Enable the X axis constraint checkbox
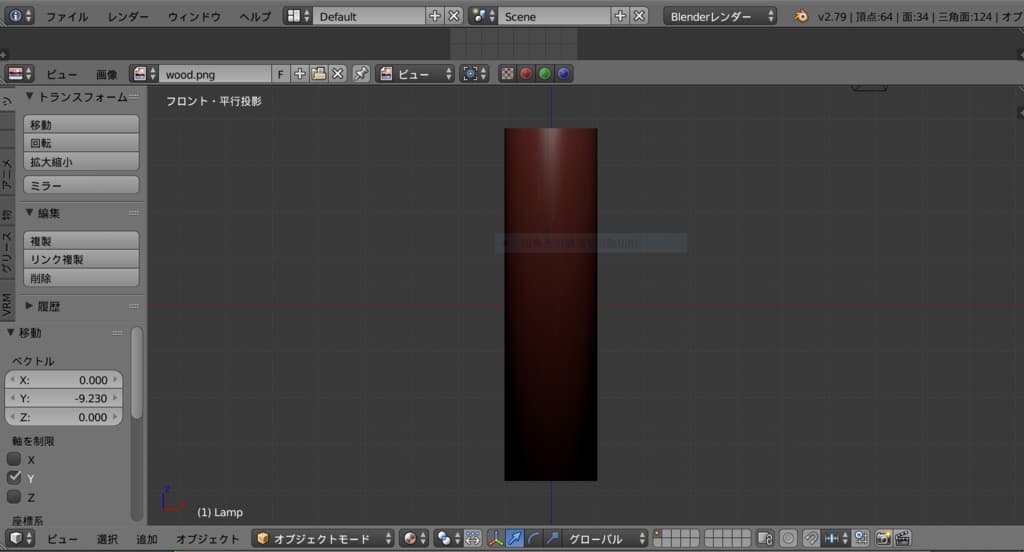 coord(14,459)
